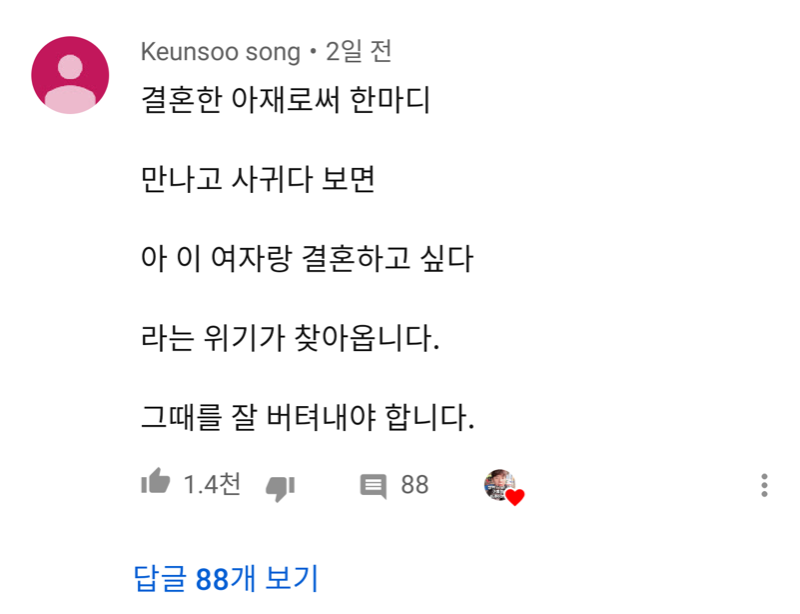800x614 pixels.
Task: Like the comment with thumbs-up icon
Action: click(x=155, y=484)
